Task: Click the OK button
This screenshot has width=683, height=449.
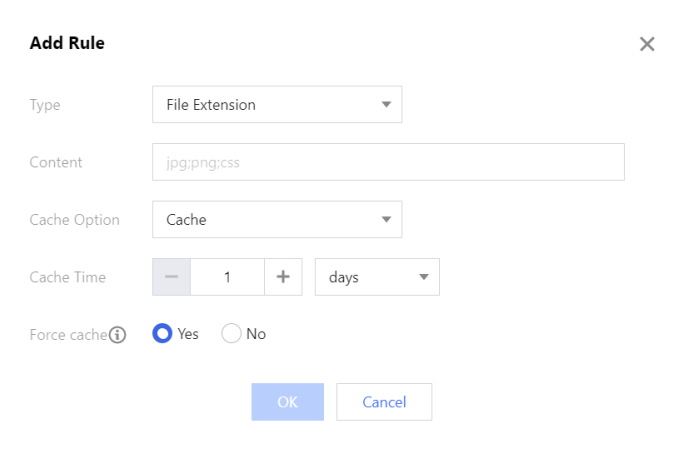Action: [x=287, y=402]
